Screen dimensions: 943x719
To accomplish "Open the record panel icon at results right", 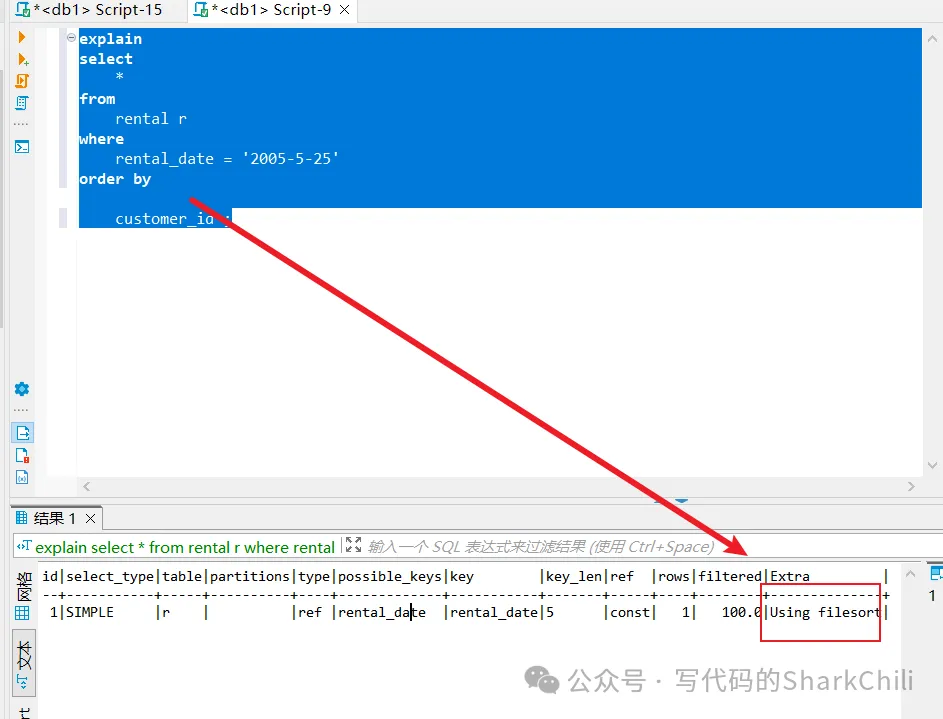I will pos(936,573).
